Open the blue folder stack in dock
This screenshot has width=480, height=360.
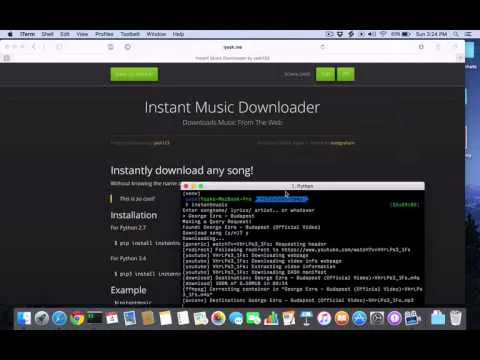pos(438,318)
